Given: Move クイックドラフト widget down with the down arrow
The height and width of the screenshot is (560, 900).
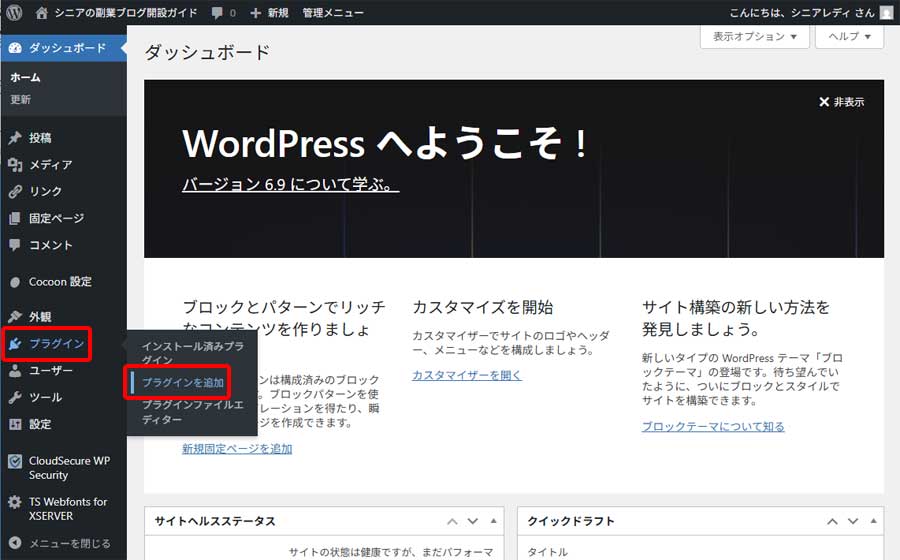Looking at the screenshot, I should coord(853,521).
